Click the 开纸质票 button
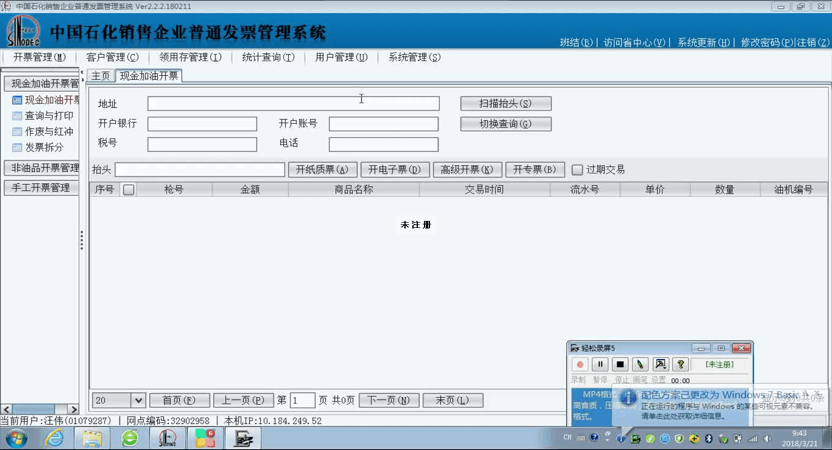The height and width of the screenshot is (450, 832). (323, 169)
